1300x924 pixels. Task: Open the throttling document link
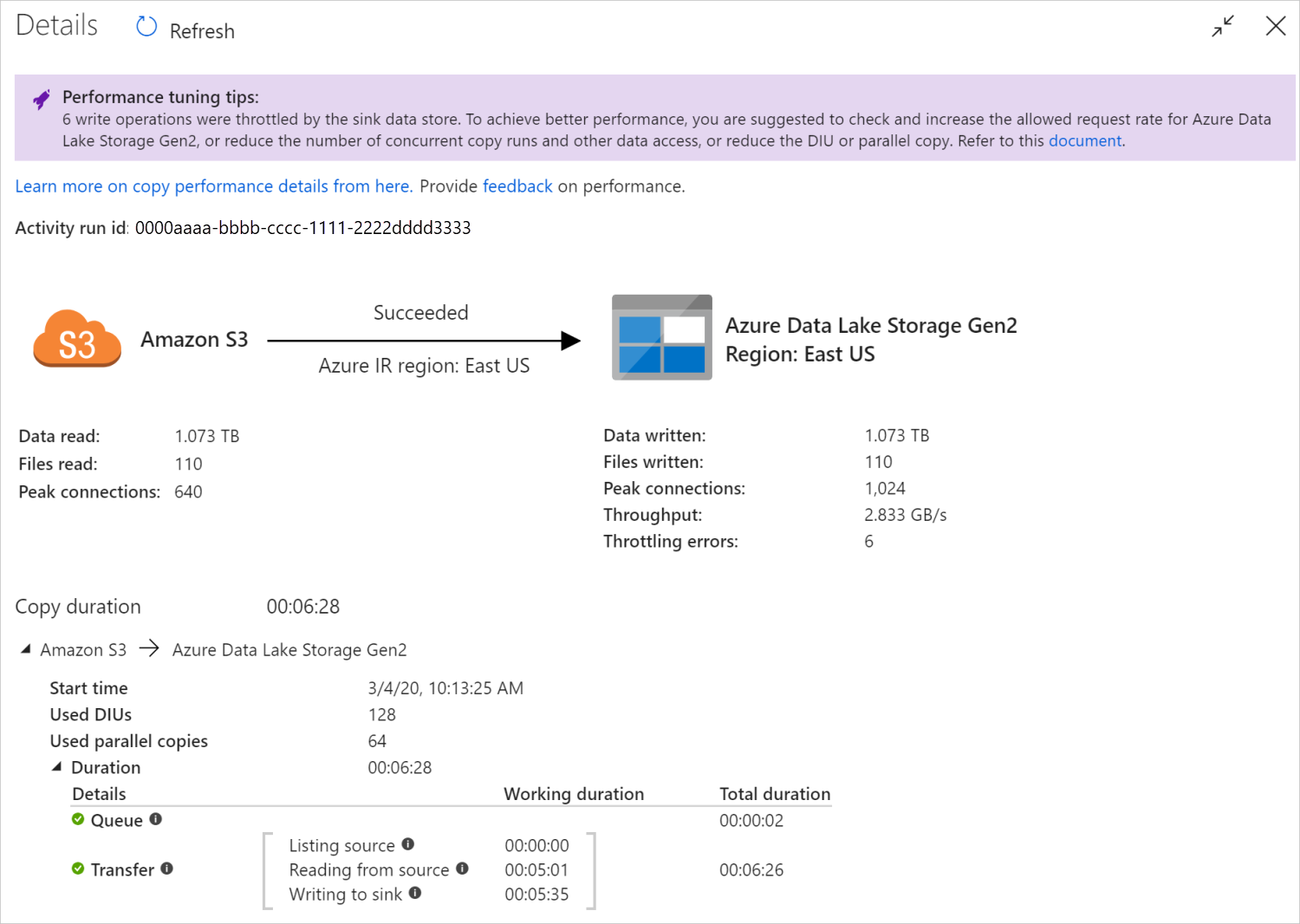click(x=1084, y=140)
